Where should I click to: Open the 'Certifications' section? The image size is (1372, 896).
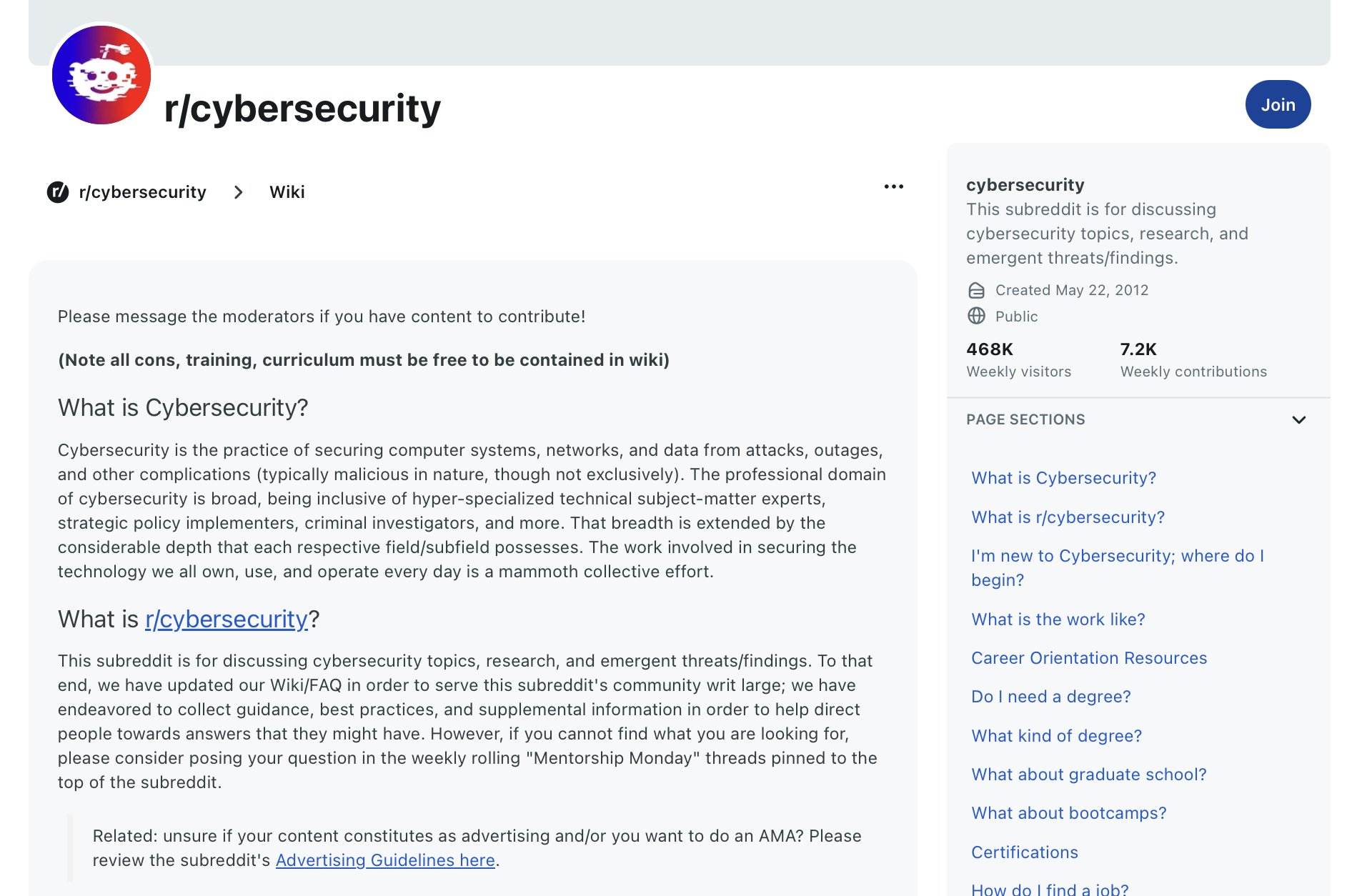pos(1024,852)
